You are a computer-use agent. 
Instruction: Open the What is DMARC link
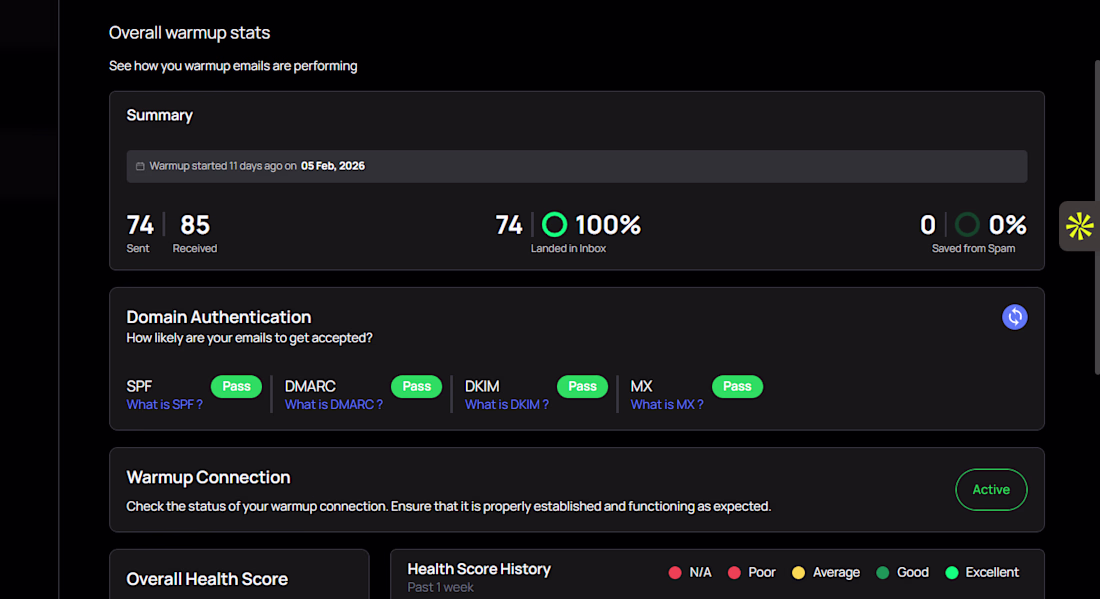tap(334, 405)
